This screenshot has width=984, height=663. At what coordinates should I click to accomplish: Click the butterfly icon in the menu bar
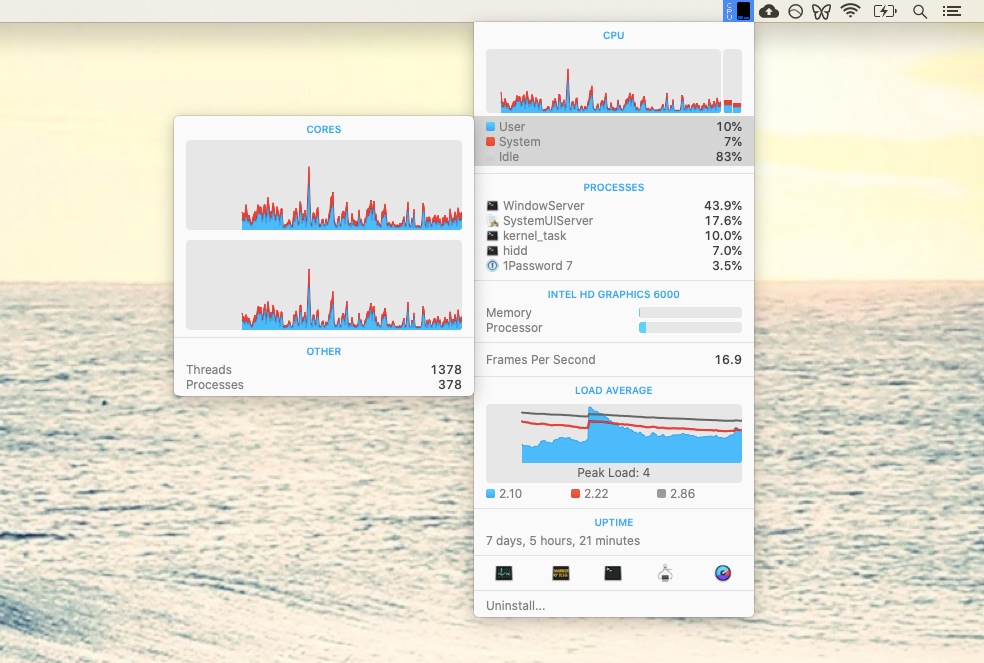(821, 11)
